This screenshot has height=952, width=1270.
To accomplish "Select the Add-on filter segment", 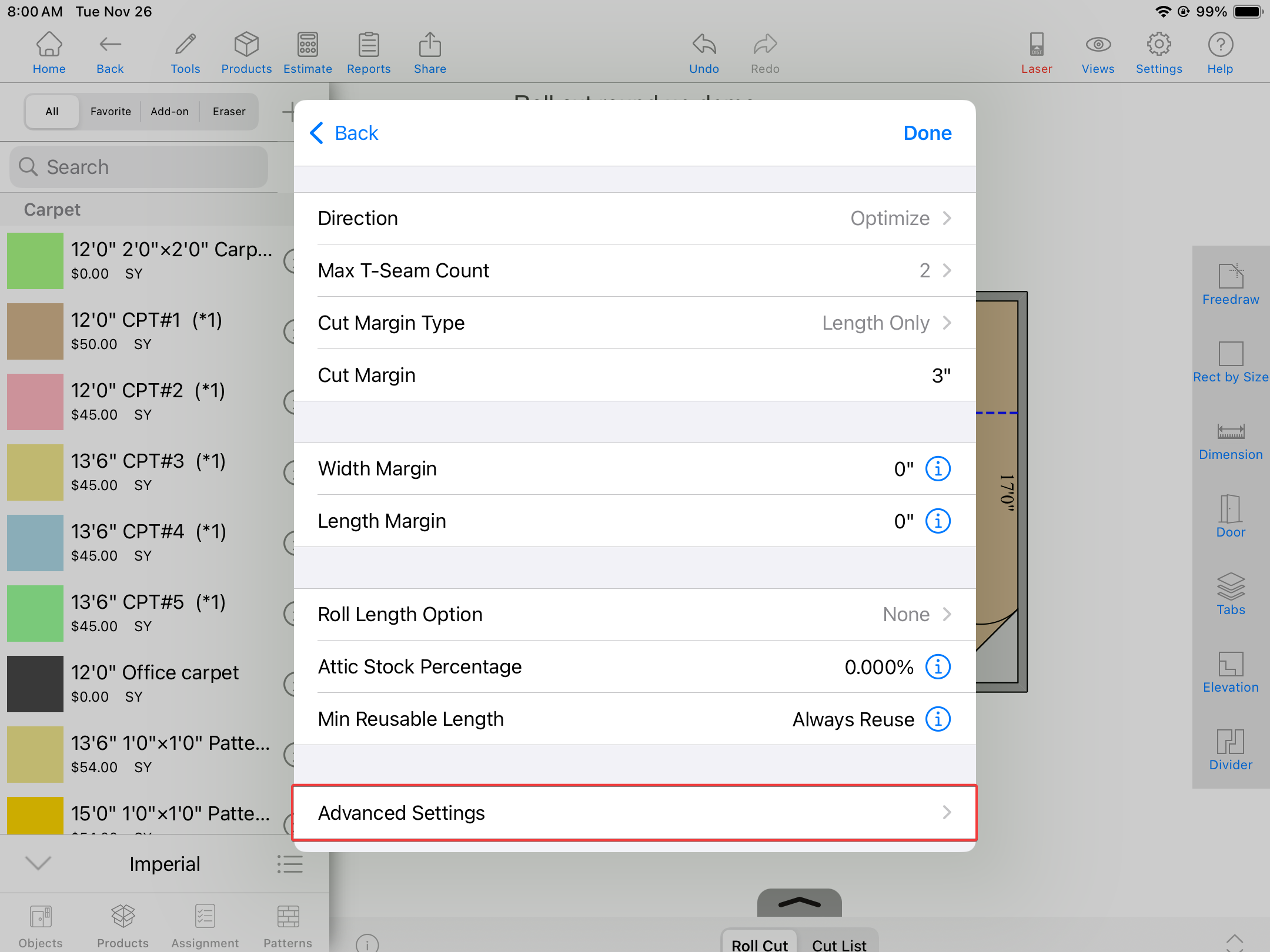I will tap(169, 112).
